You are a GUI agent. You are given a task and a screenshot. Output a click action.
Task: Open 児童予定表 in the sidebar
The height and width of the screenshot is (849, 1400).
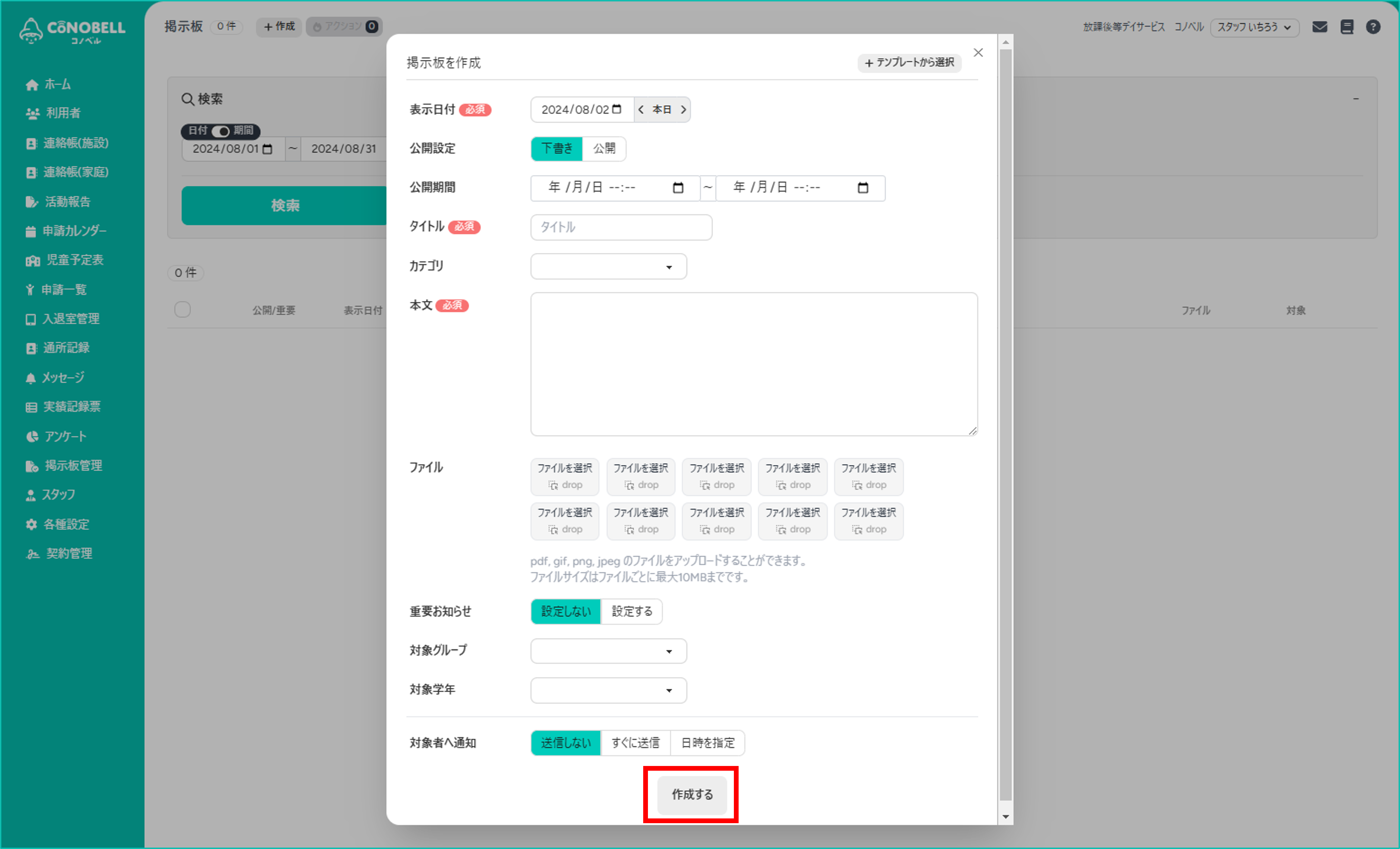64,260
